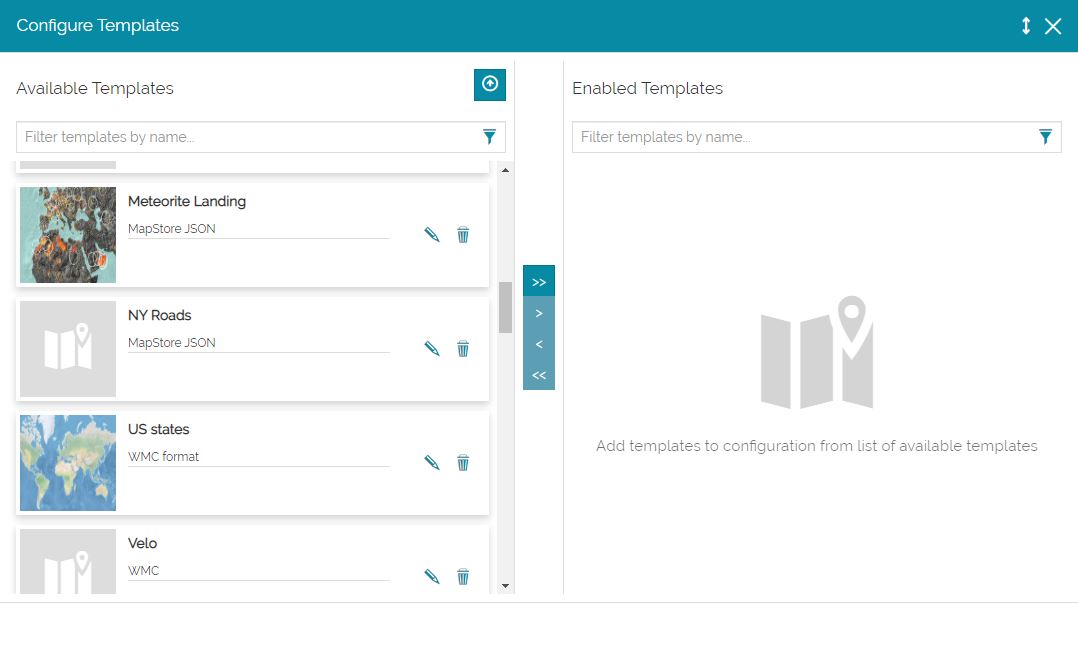Click the scrollbar down arrow in template list
The height and width of the screenshot is (653, 1078).
tap(505, 585)
